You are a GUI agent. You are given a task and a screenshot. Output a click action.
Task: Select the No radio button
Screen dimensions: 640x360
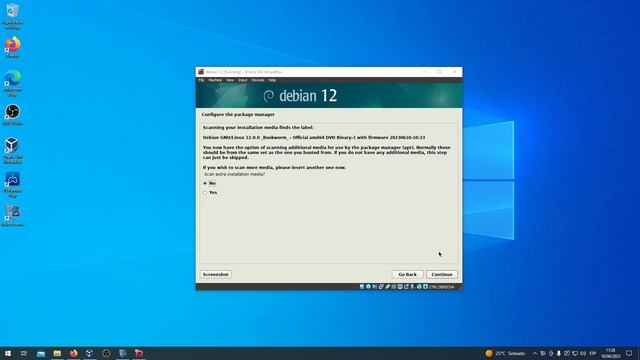tap(205, 183)
